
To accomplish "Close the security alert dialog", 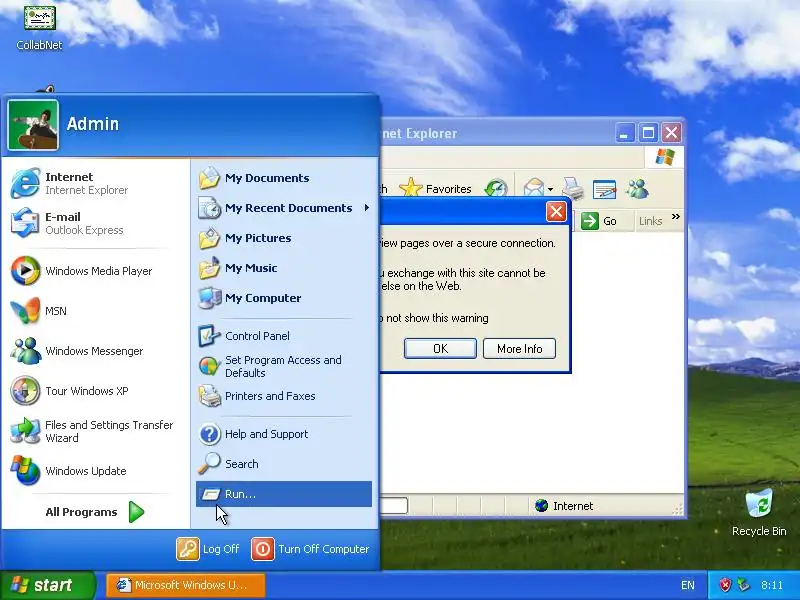I will coord(556,211).
